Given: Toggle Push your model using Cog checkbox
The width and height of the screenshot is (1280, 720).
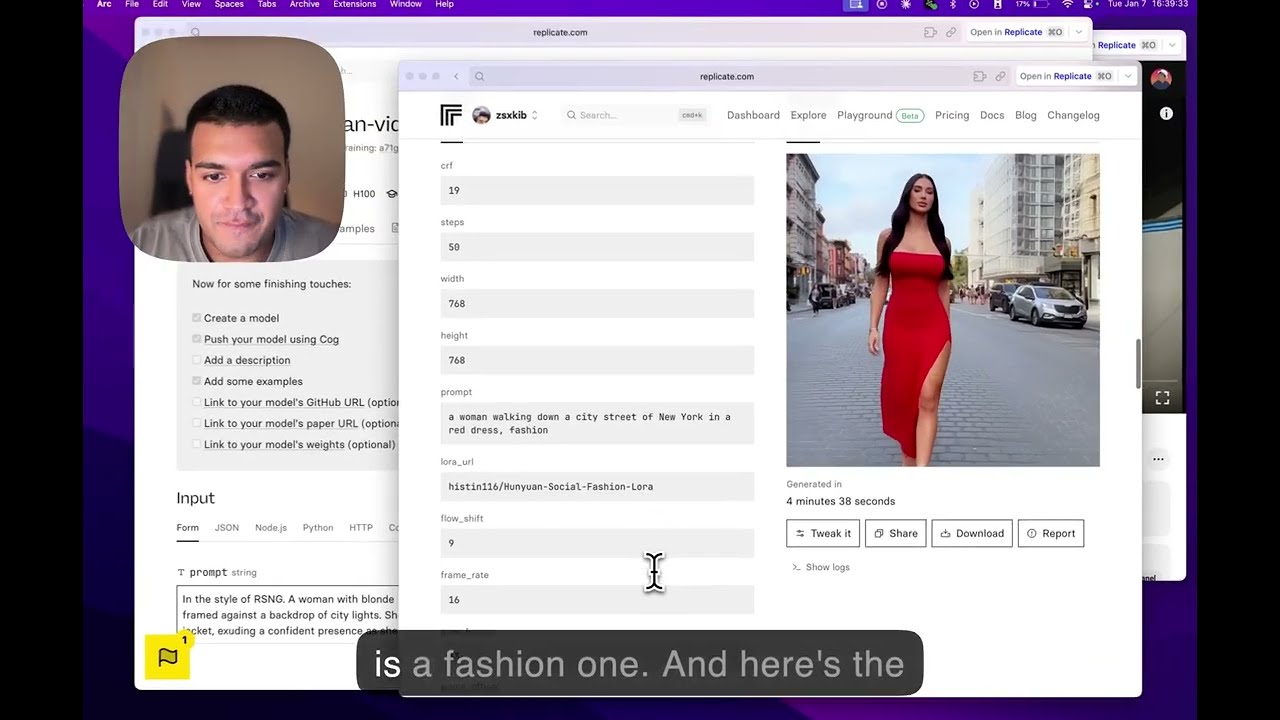Looking at the screenshot, I should click(197, 339).
